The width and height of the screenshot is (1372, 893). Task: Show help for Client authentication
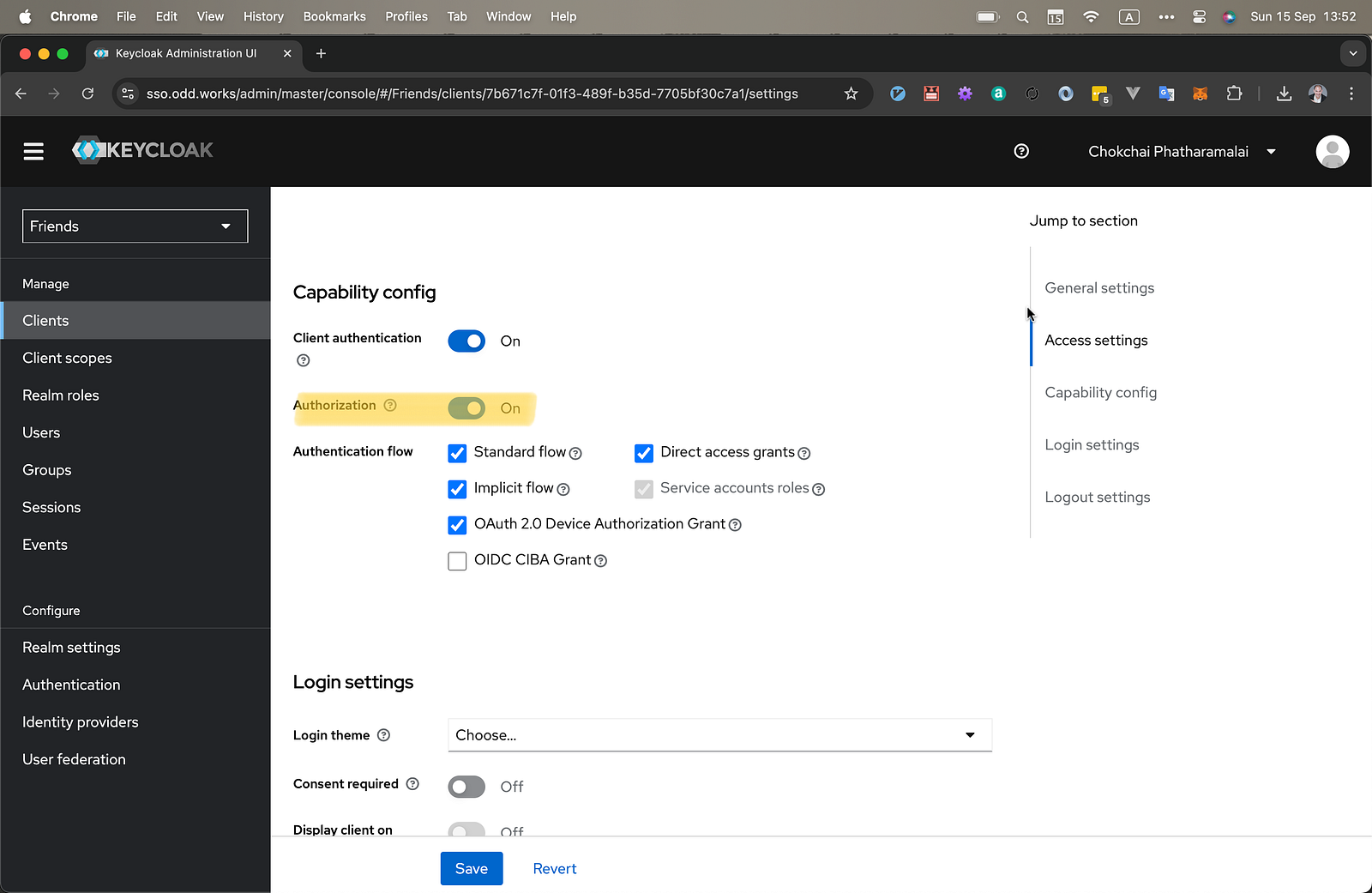pos(303,360)
